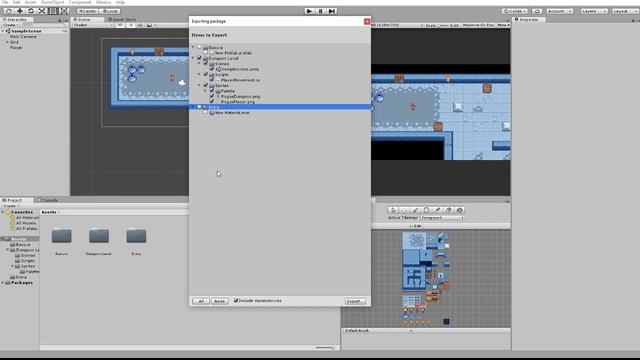Click the All button in export dialog
This screenshot has height=360, width=640.
(201, 301)
